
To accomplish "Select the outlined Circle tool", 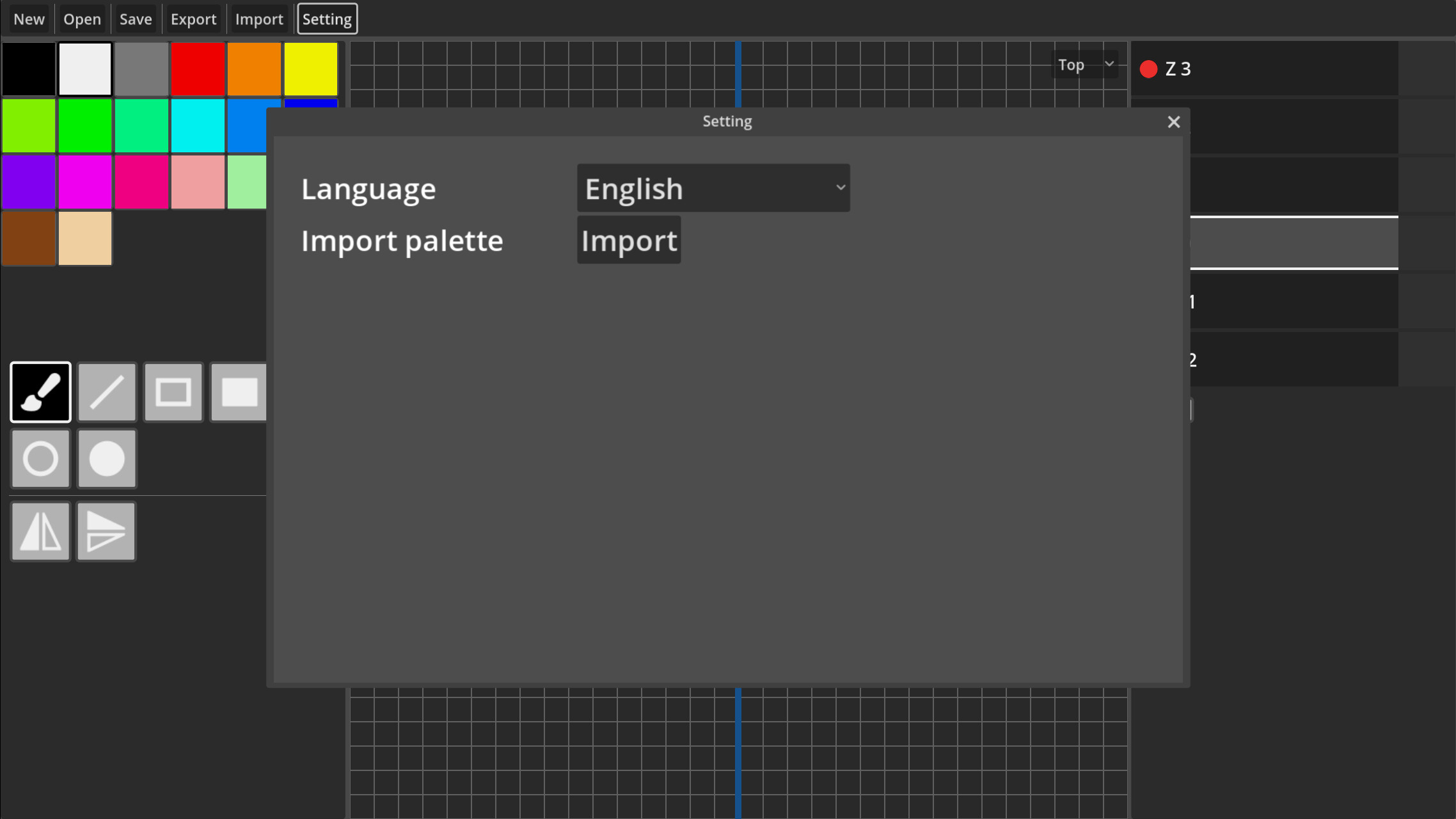I will click(x=40, y=459).
